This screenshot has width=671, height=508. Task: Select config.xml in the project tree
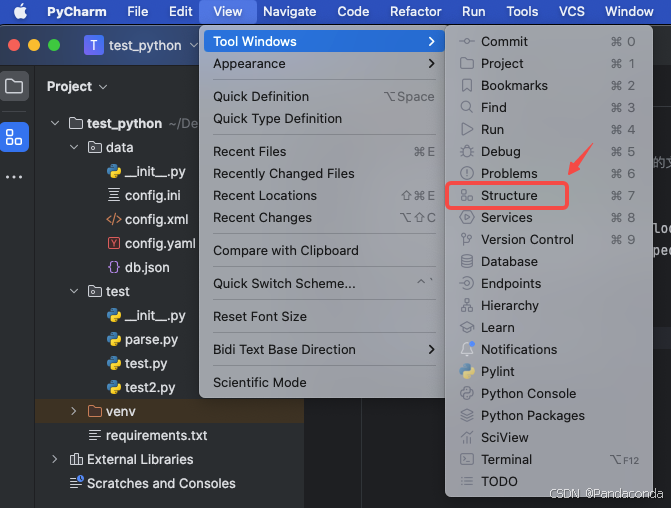pos(156,220)
